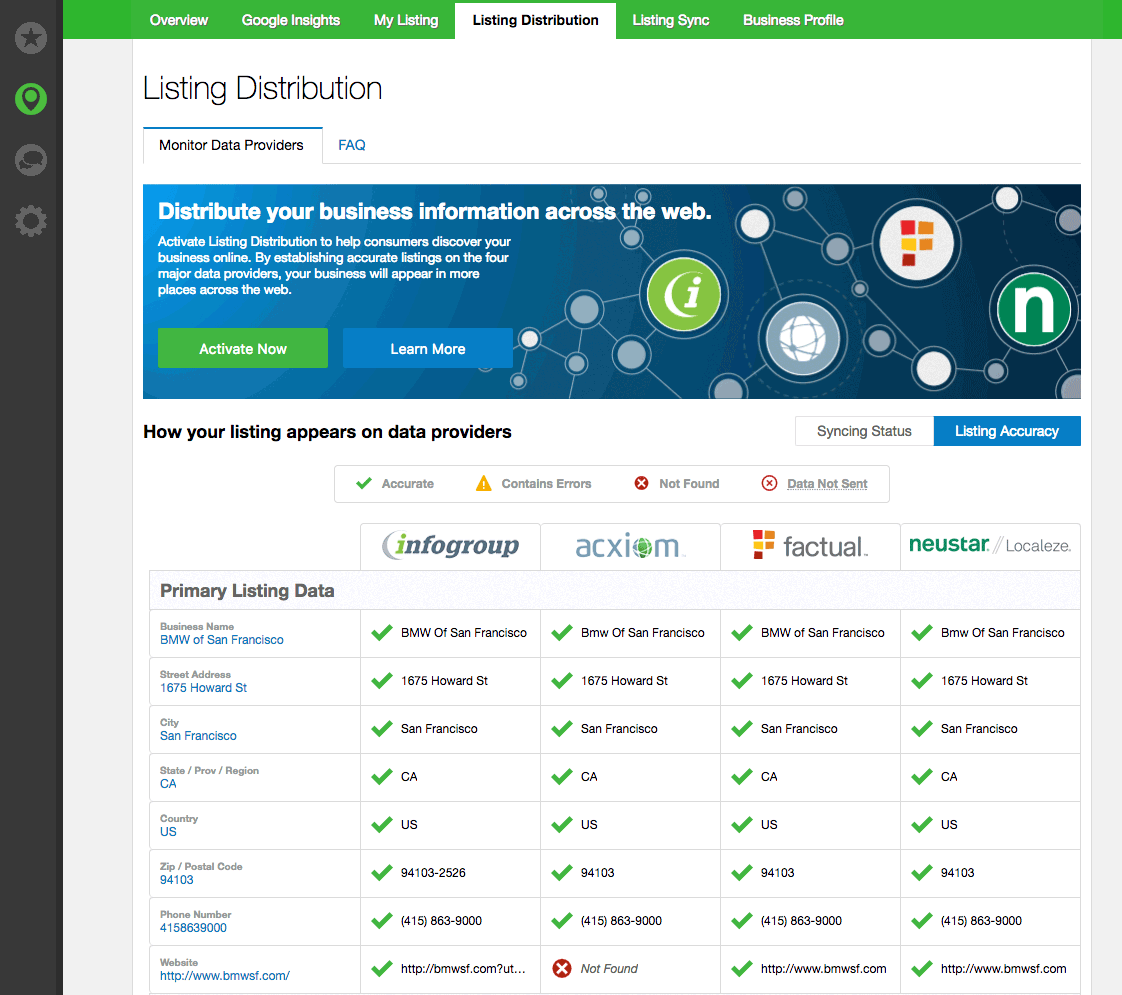Click the red X Not Found website icon
Image resolution: width=1122 pixels, height=995 pixels.
(x=562, y=969)
